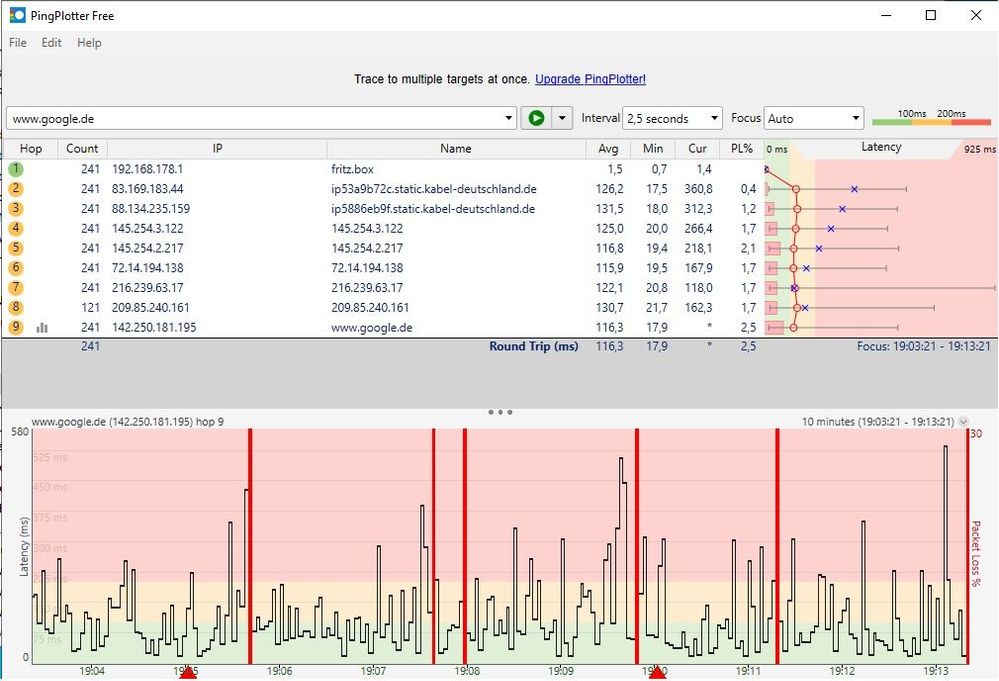Image resolution: width=999 pixels, height=681 pixels.
Task: Open the Help menu
Action: [89, 43]
